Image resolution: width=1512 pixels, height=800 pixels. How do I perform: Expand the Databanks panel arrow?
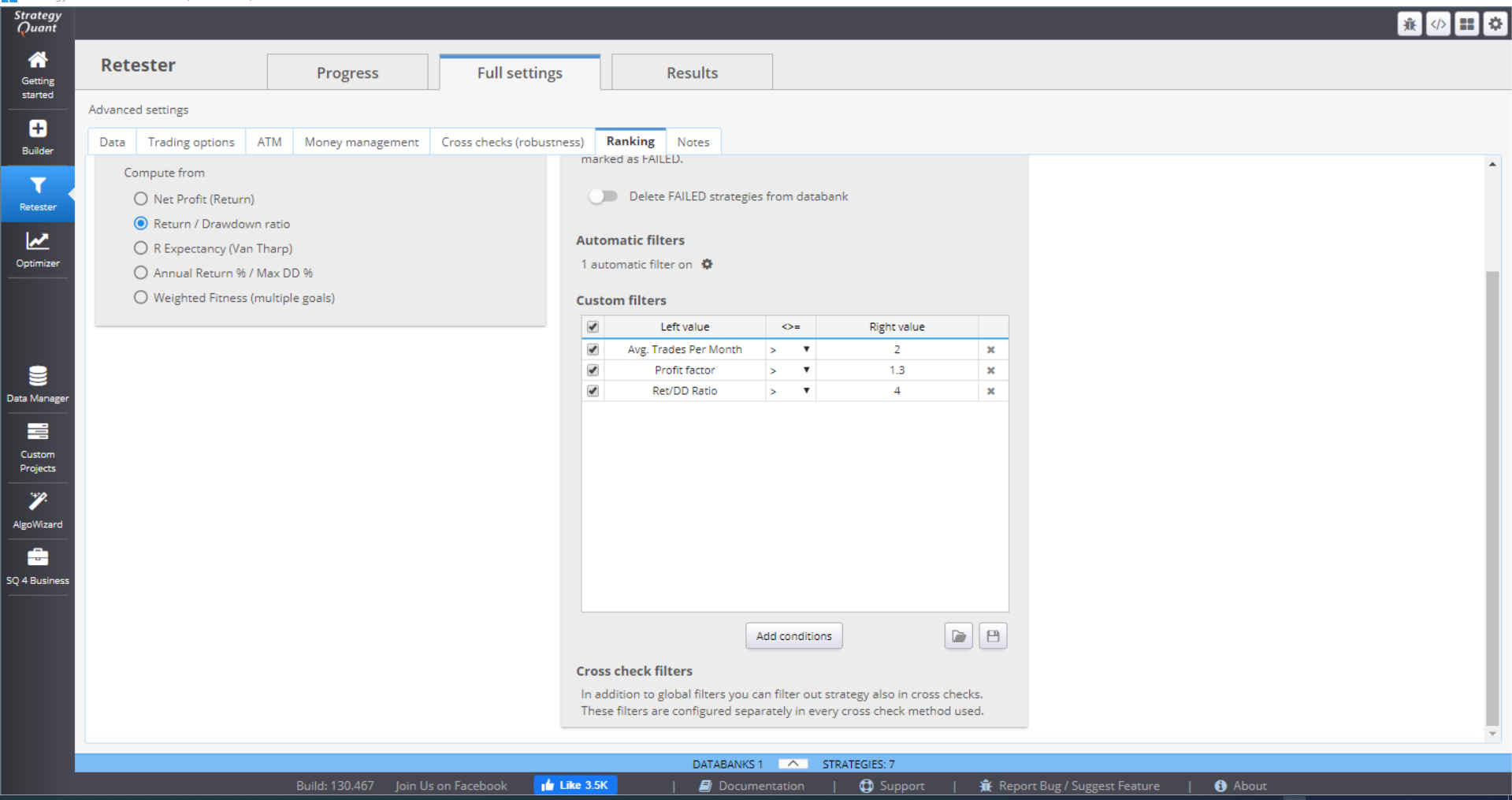point(793,763)
